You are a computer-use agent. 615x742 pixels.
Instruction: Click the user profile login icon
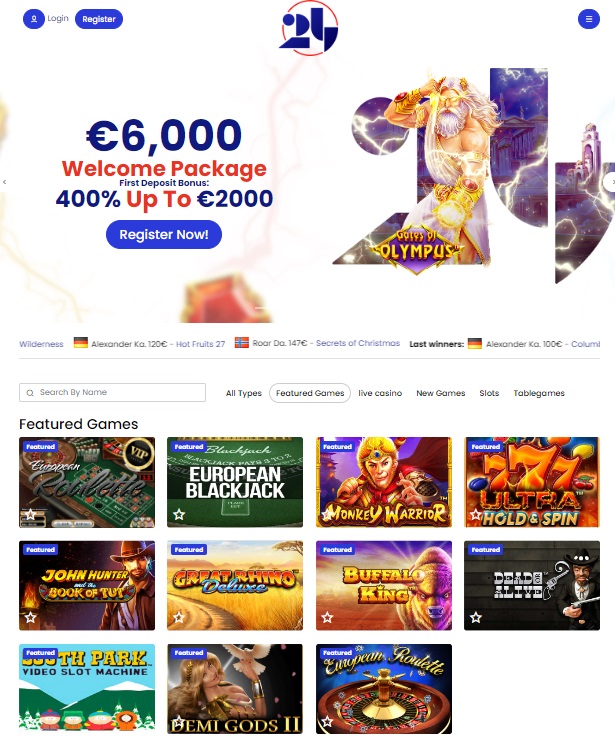34,19
